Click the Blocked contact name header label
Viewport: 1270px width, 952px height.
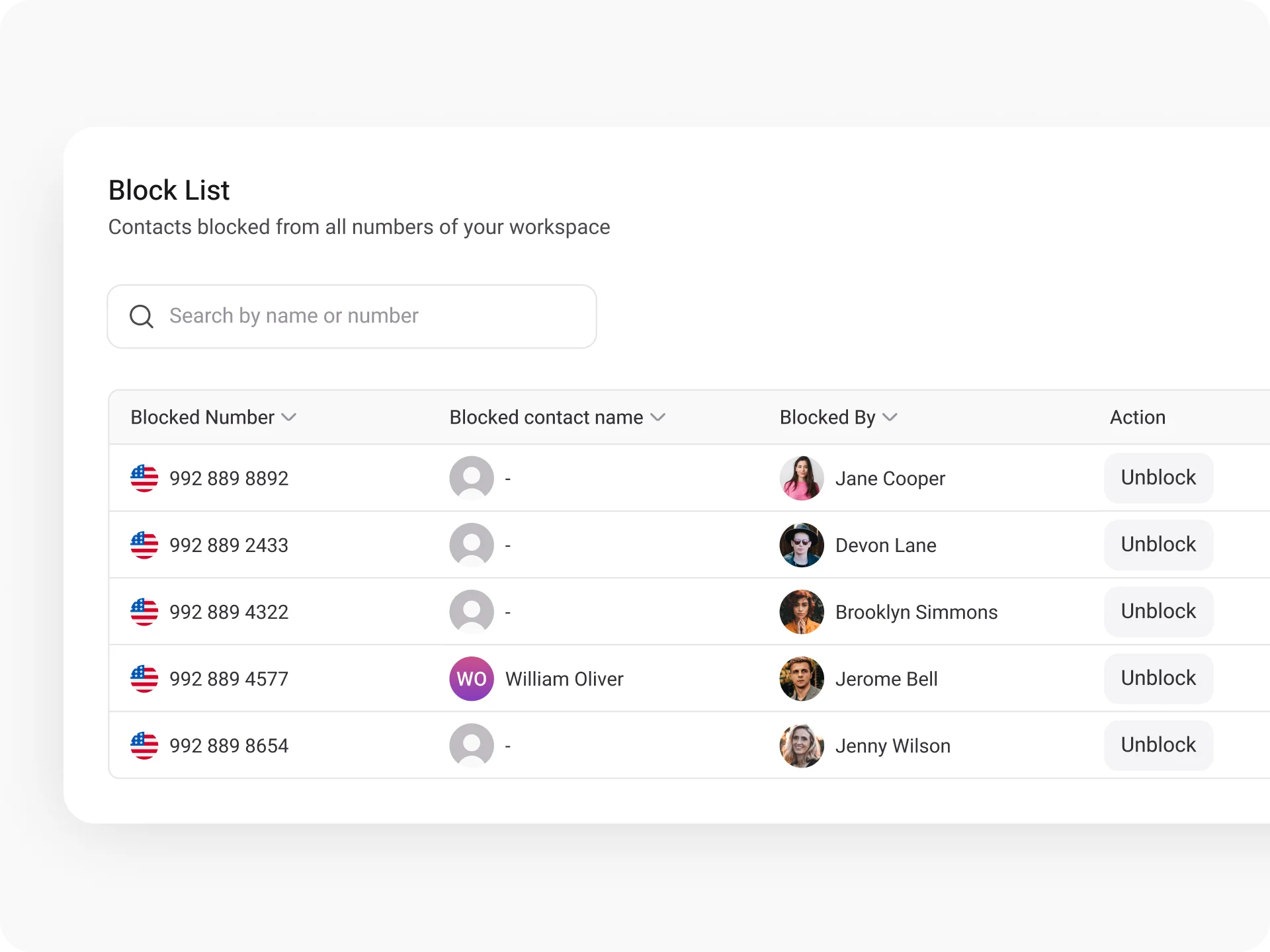pos(546,417)
